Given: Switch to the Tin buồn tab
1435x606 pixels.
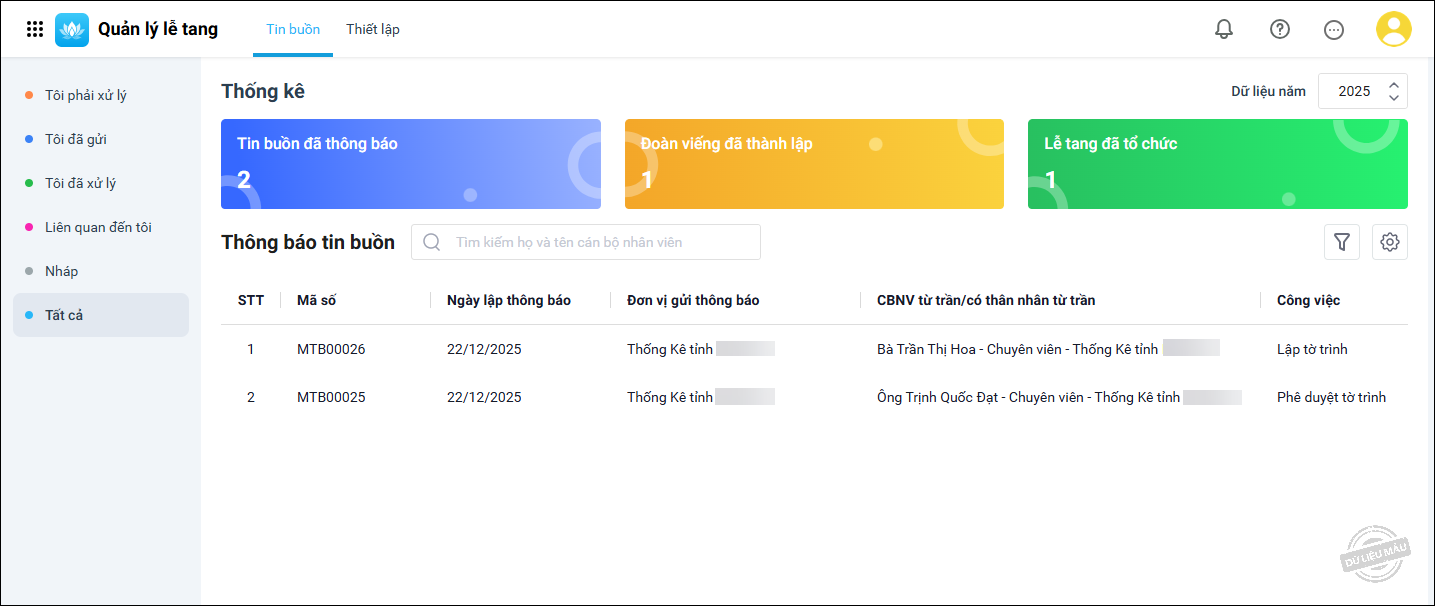Looking at the screenshot, I should coord(293,30).
